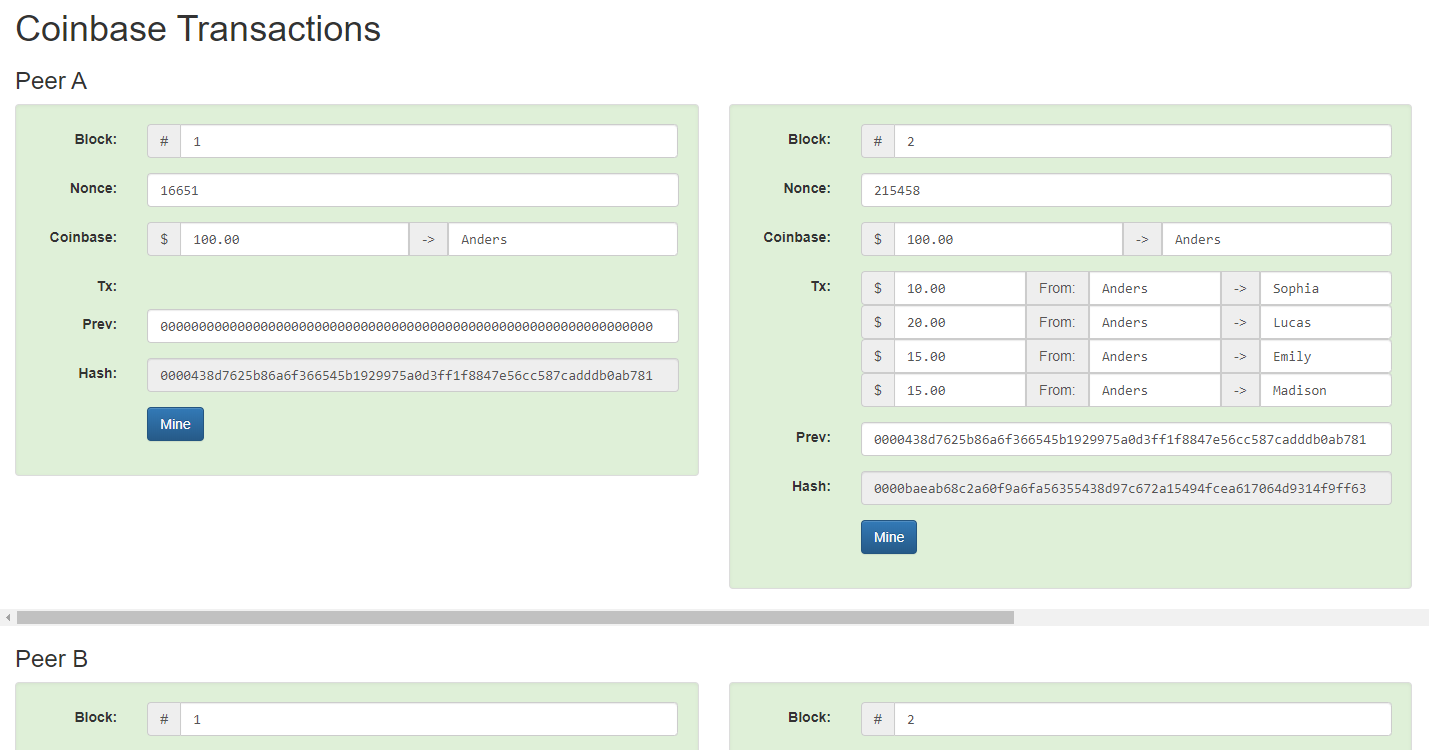Click the "Peer B" heading
The image size is (1429, 750).
click(51, 659)
